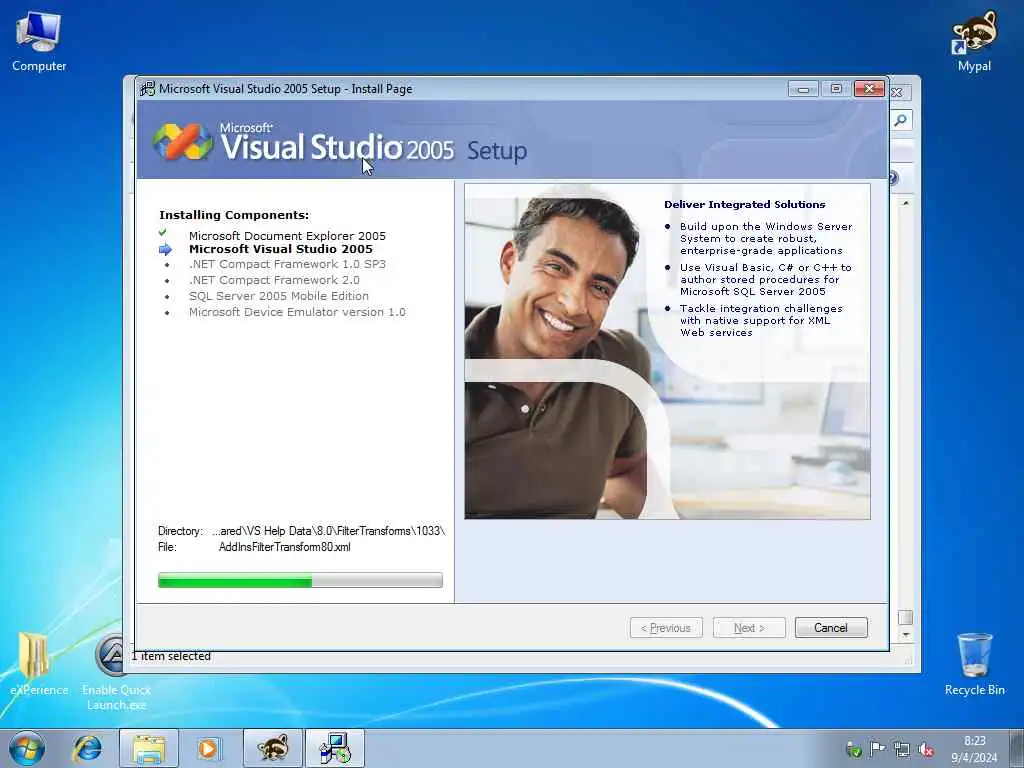Screen dimensions: 1024x768
Task: Switch to Mypal raccoon taskbar button
Action: (x=272, y=748)
